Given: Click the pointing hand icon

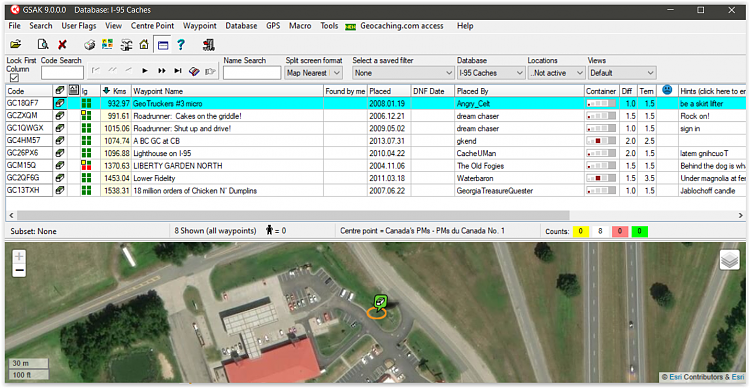Looking at the screenshot, I should tap(210, 71).
